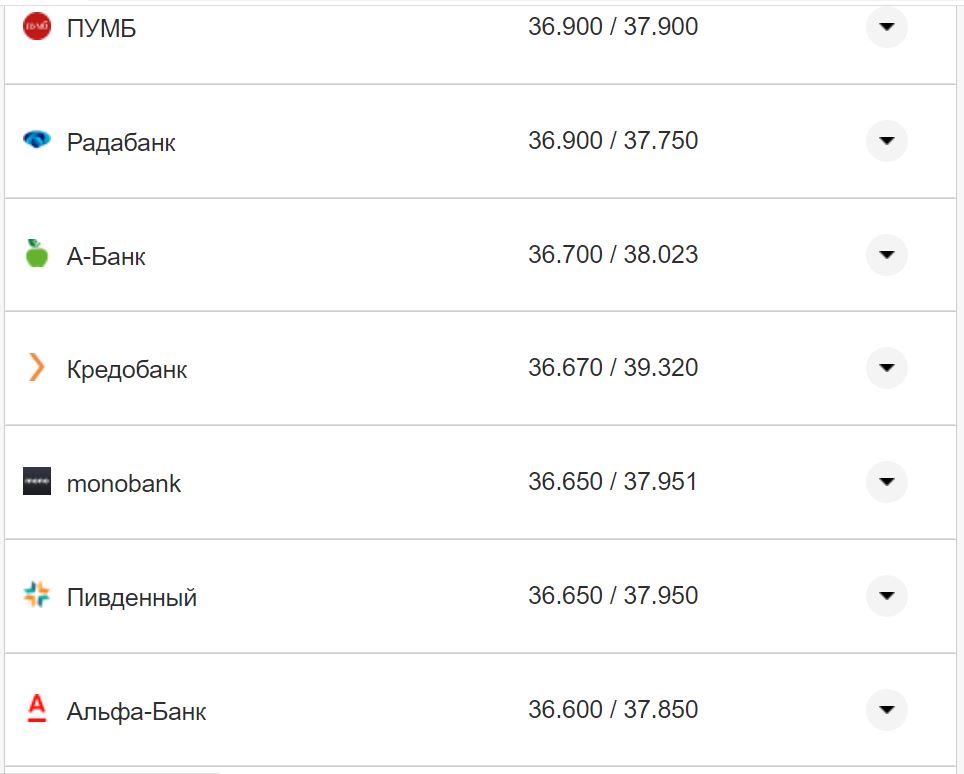Click the Кредобанк orange chevron icon
Image resolution: width=964 pixels, height=774 pixels.
point(37,368)
